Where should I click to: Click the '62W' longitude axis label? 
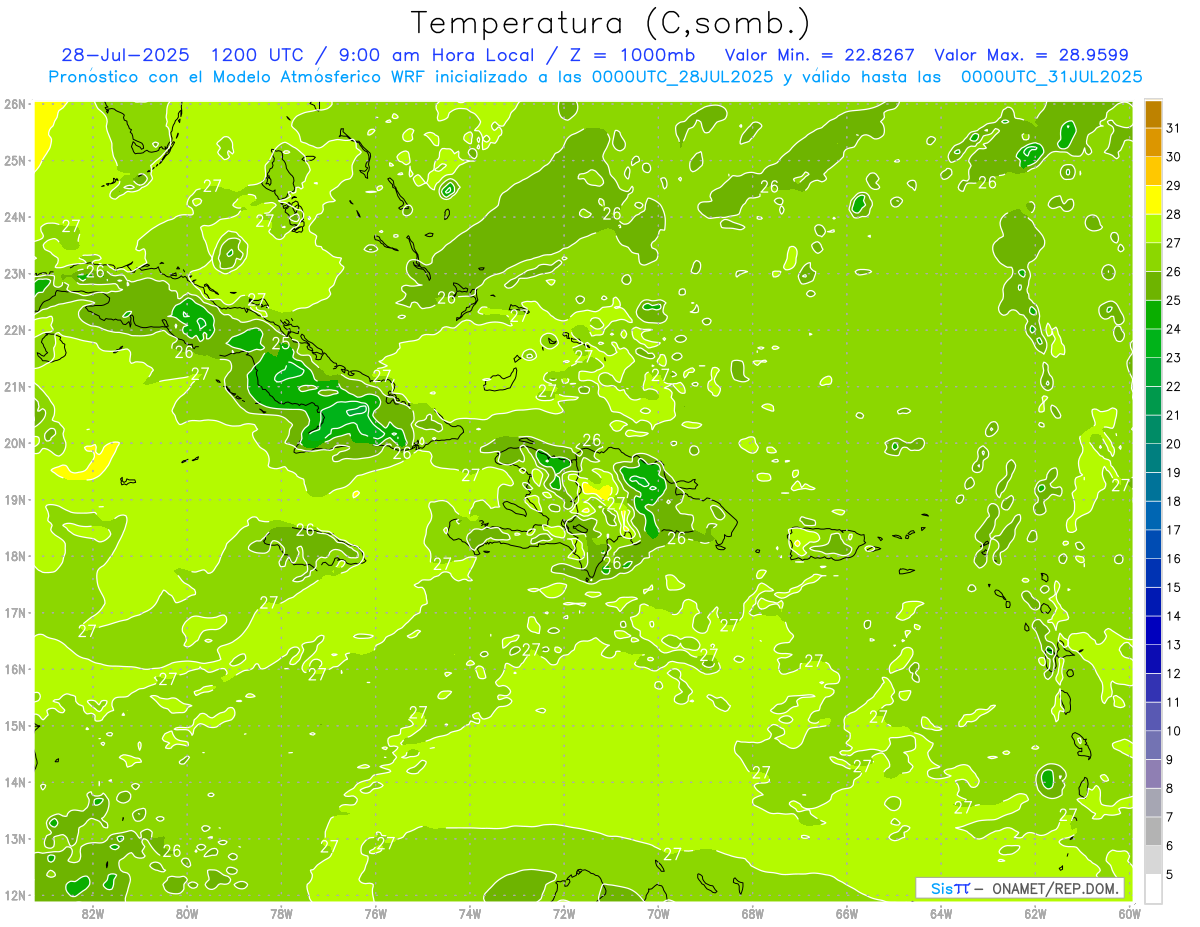click(x=1036, y=913)
